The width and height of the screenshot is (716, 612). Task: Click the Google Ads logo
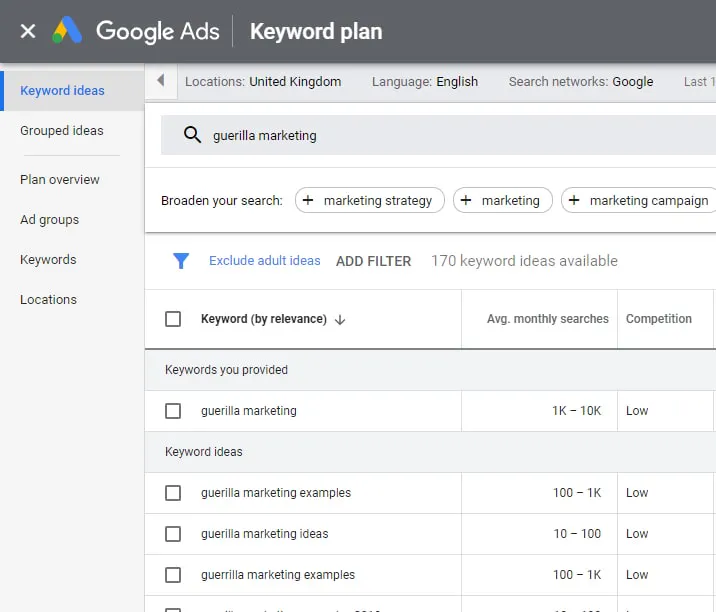coord(68,31)
